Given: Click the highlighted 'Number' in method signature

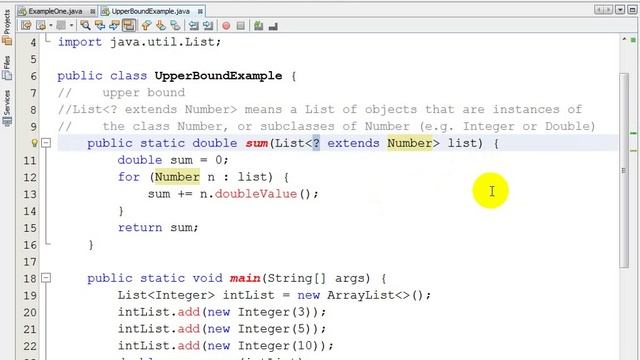Looking at the screenshot, I should 410,143.
